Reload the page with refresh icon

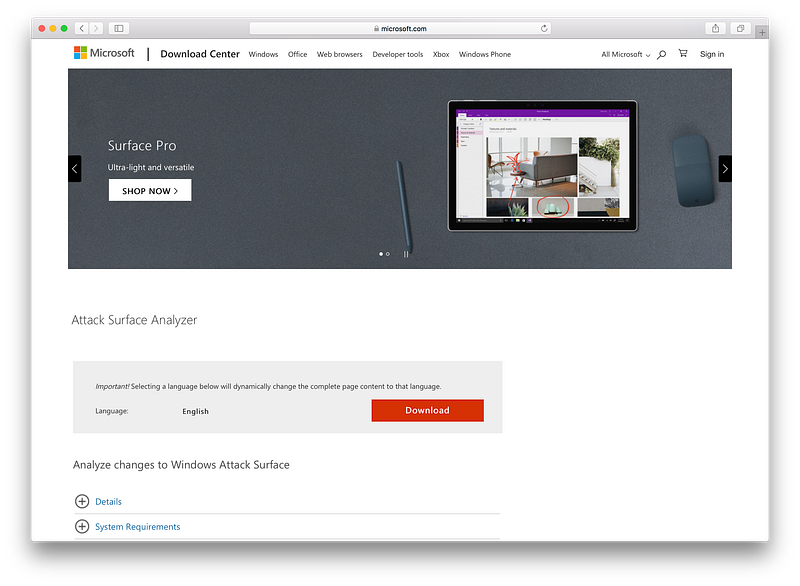point(544,28)
